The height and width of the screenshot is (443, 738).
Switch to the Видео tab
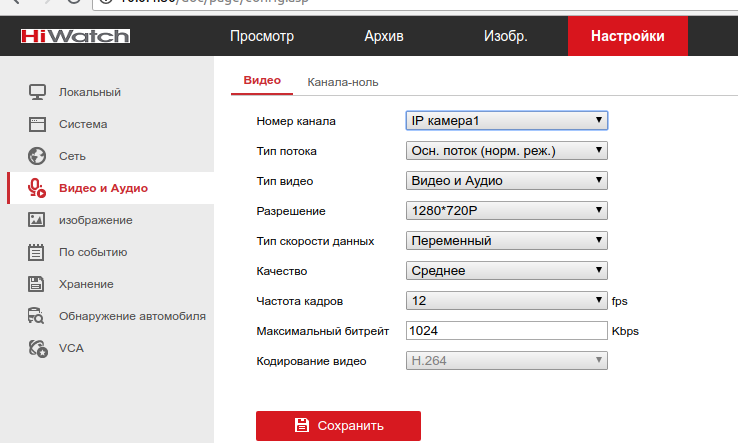click(262, 81)
